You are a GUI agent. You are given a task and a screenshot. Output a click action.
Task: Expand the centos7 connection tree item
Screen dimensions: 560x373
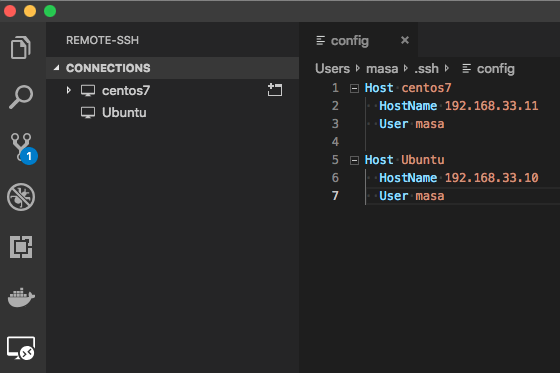(x=69, y=90)
